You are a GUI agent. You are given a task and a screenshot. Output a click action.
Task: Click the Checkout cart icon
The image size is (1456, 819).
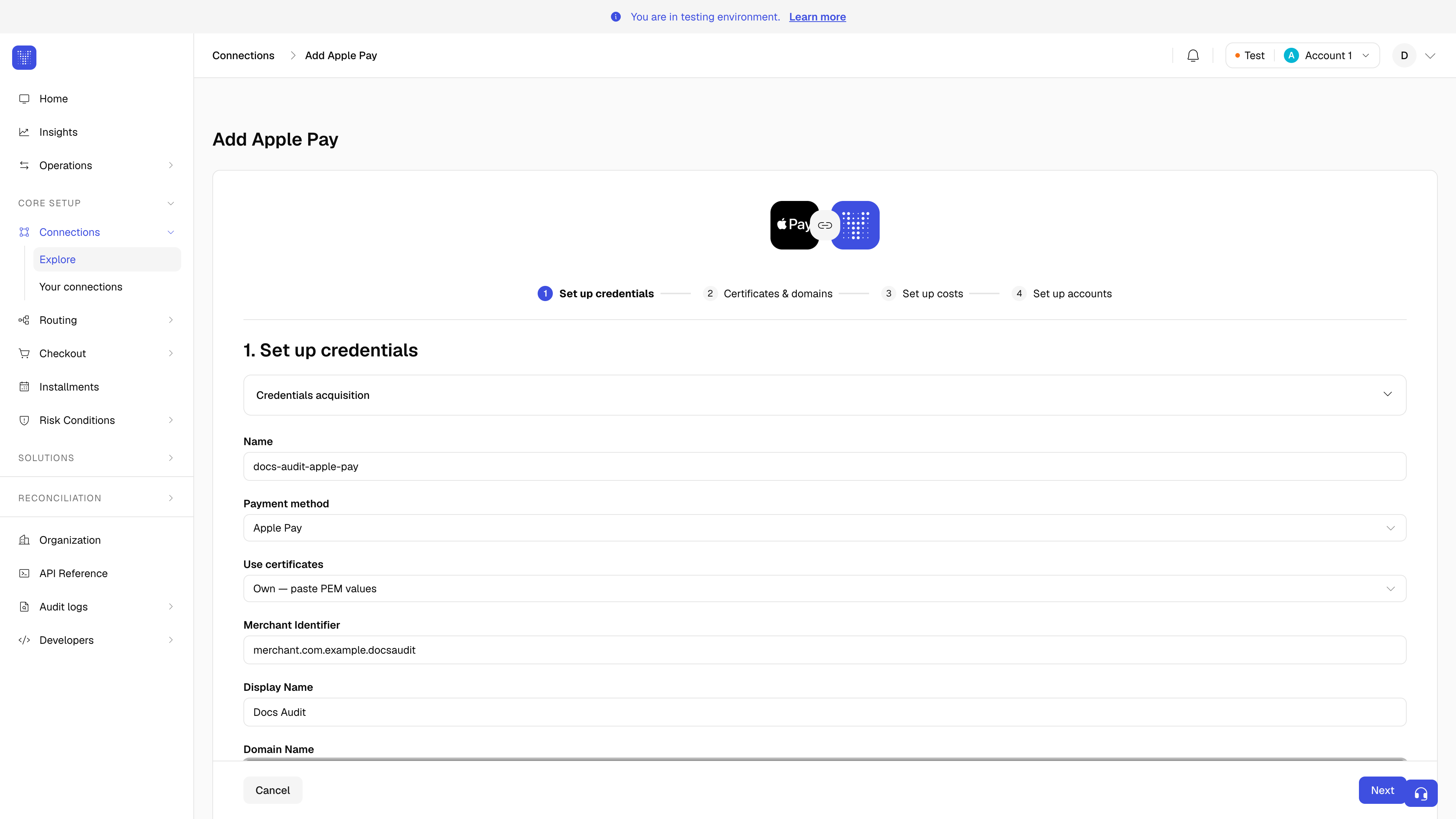coord(24,353)
